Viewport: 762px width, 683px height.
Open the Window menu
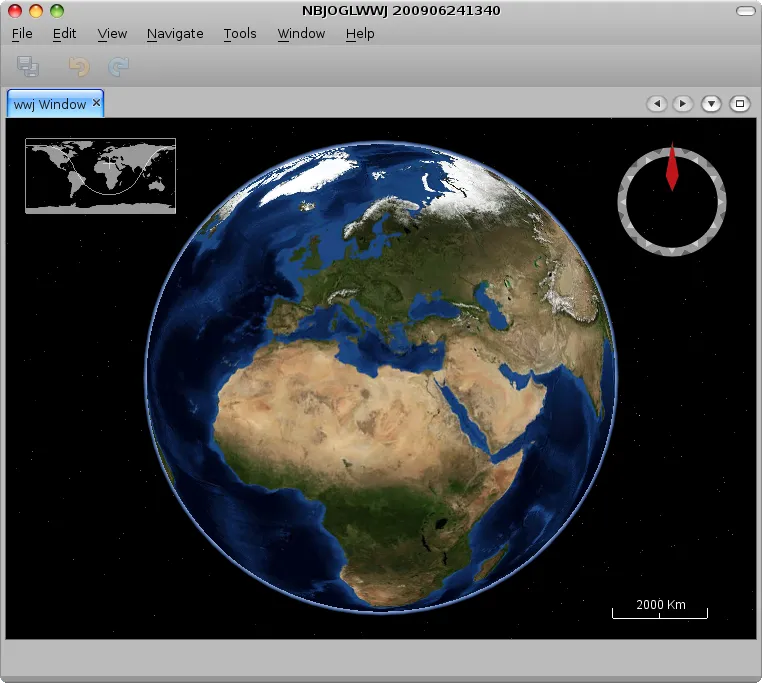click(x=301, y=34)
